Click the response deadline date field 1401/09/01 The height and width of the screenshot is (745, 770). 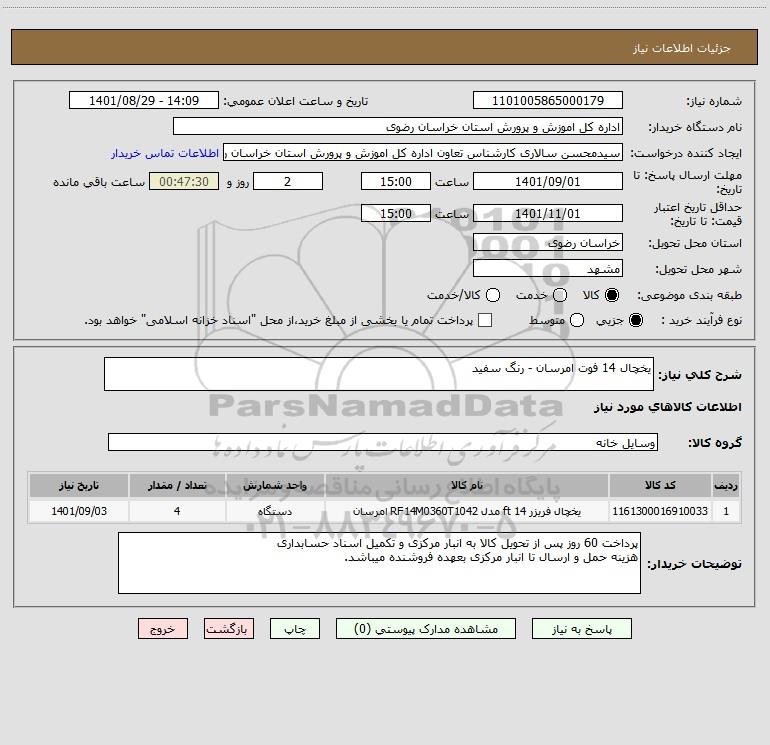pos(548,182)
